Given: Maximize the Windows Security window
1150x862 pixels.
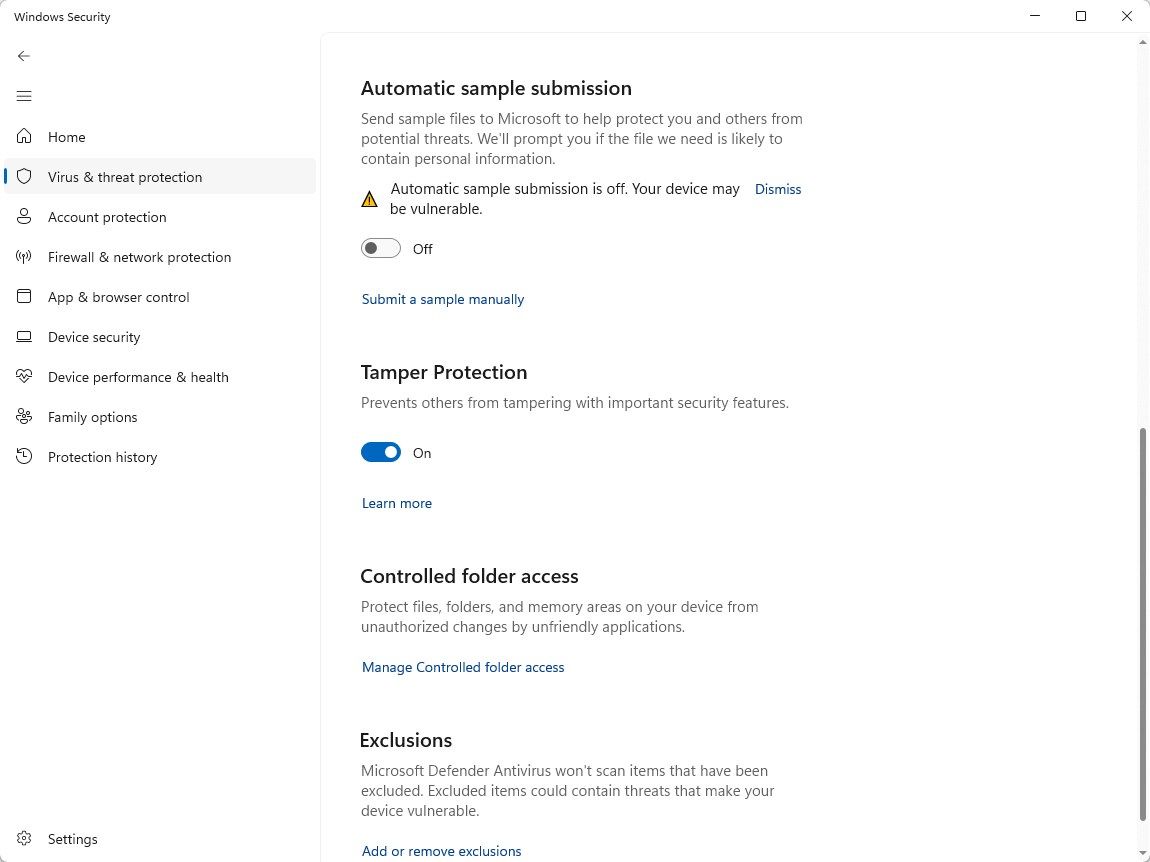Looking at the screenshot, I should (x=1080, y=16).
